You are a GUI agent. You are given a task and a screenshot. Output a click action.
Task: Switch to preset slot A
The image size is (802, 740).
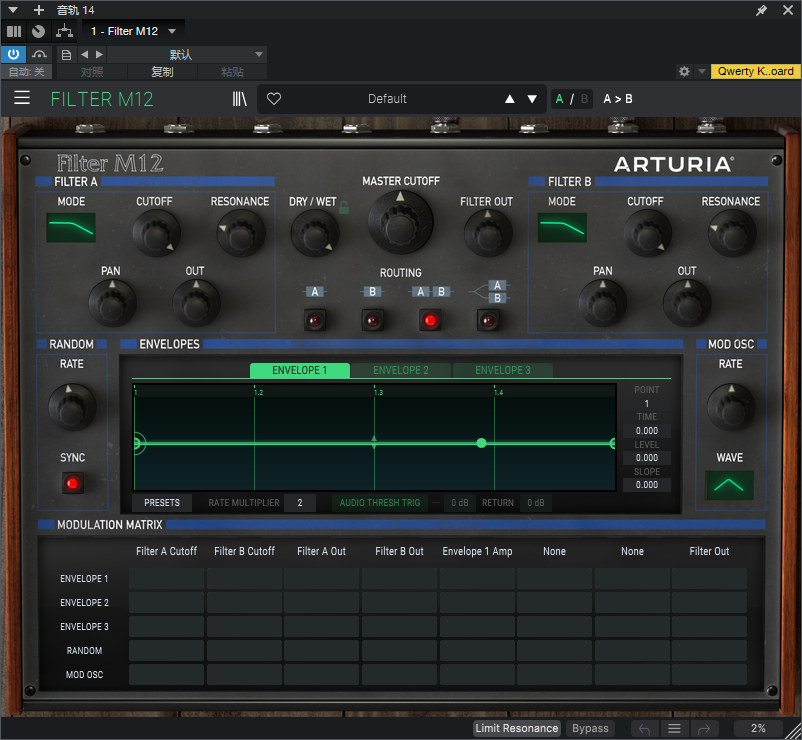click(559, 99)
